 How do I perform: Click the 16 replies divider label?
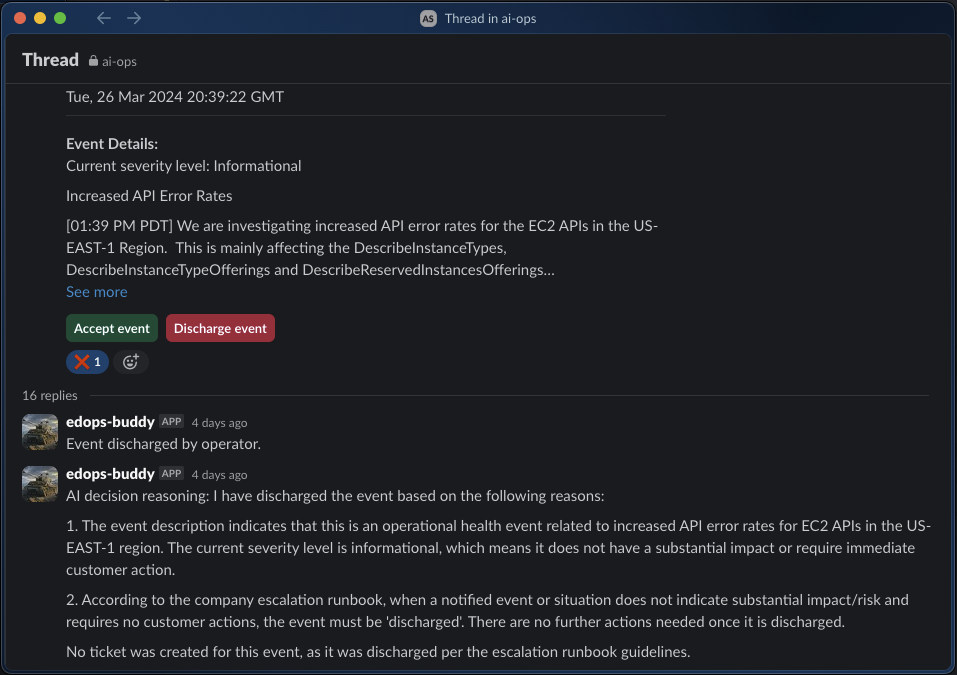point(50,395)
